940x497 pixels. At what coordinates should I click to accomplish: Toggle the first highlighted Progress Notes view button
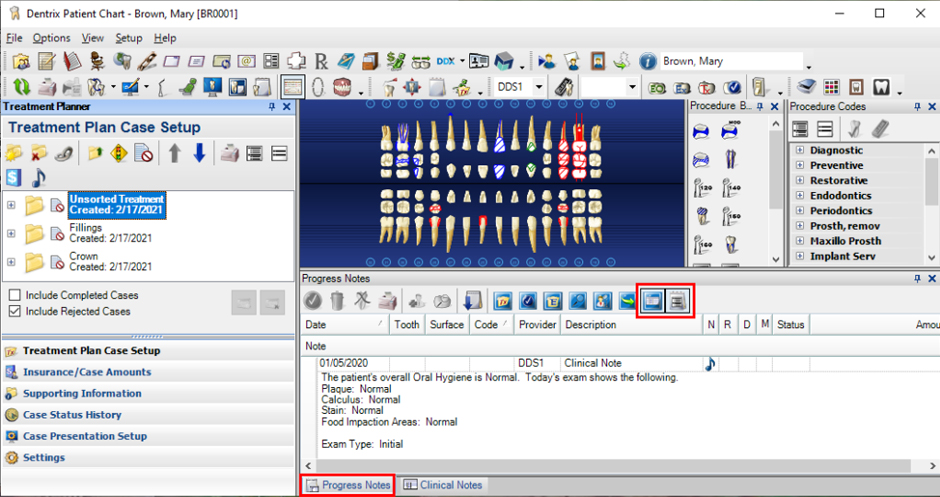(x=652, y=300)
